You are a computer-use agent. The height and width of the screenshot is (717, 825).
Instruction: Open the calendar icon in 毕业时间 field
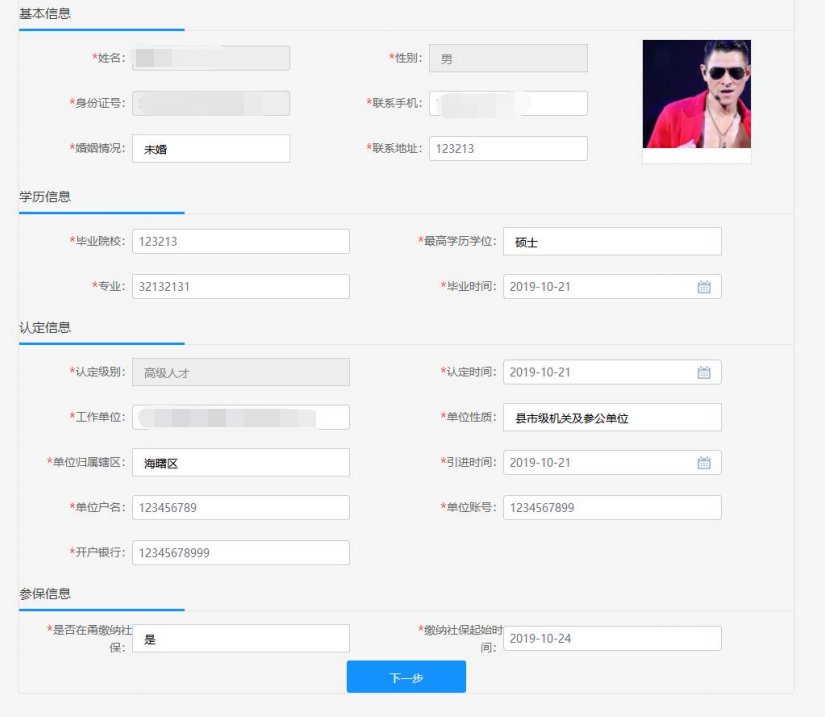(703, 287)
